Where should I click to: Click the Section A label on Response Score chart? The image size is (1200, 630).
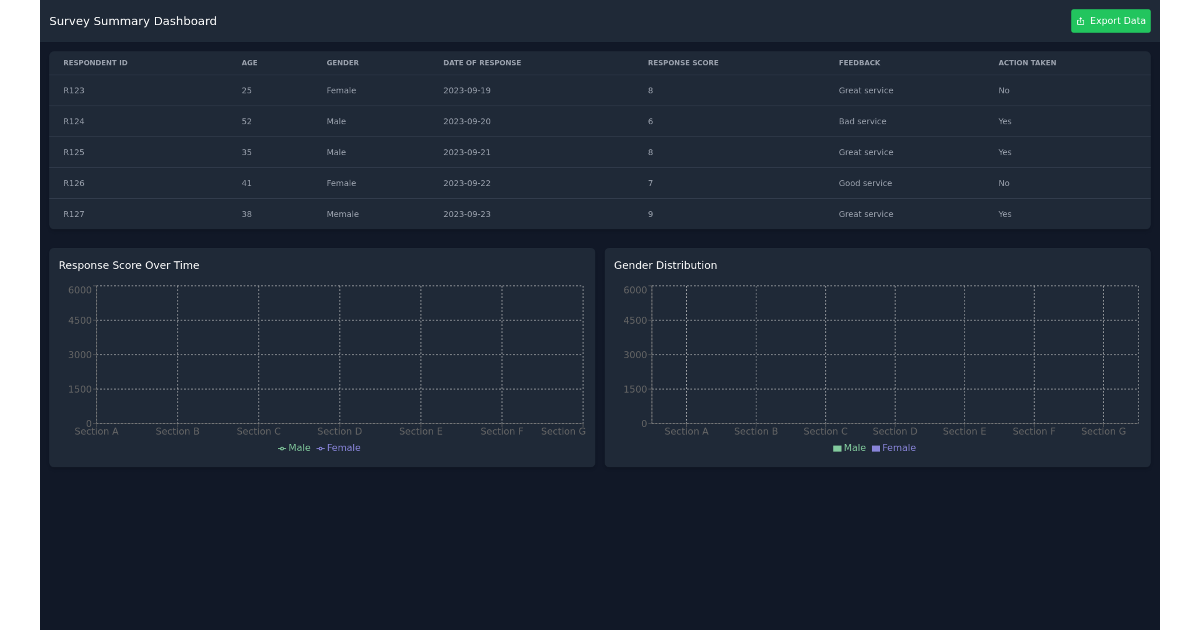(96, 431)
